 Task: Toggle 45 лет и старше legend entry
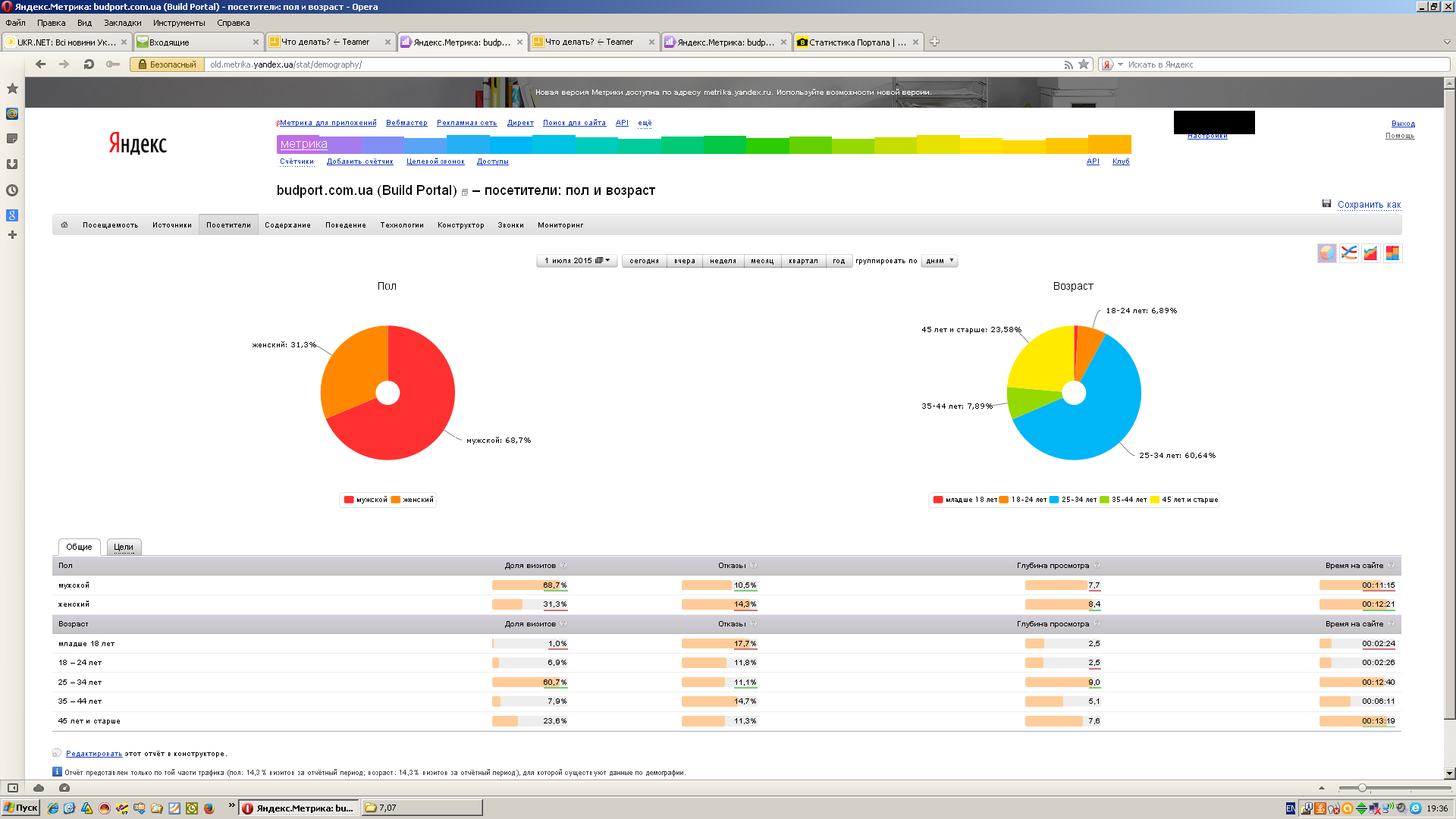pos(1185,500)
